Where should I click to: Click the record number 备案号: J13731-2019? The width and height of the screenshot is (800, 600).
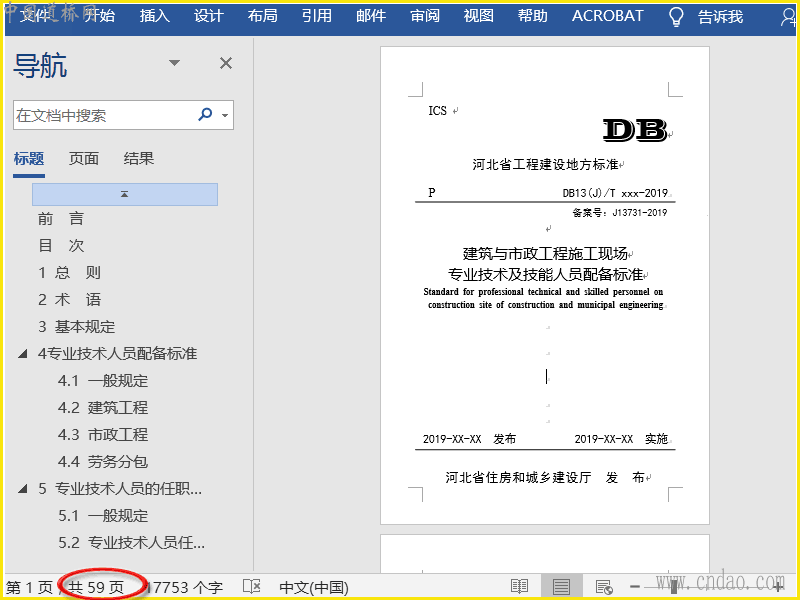pyautogui.click(x=619, y=212)
